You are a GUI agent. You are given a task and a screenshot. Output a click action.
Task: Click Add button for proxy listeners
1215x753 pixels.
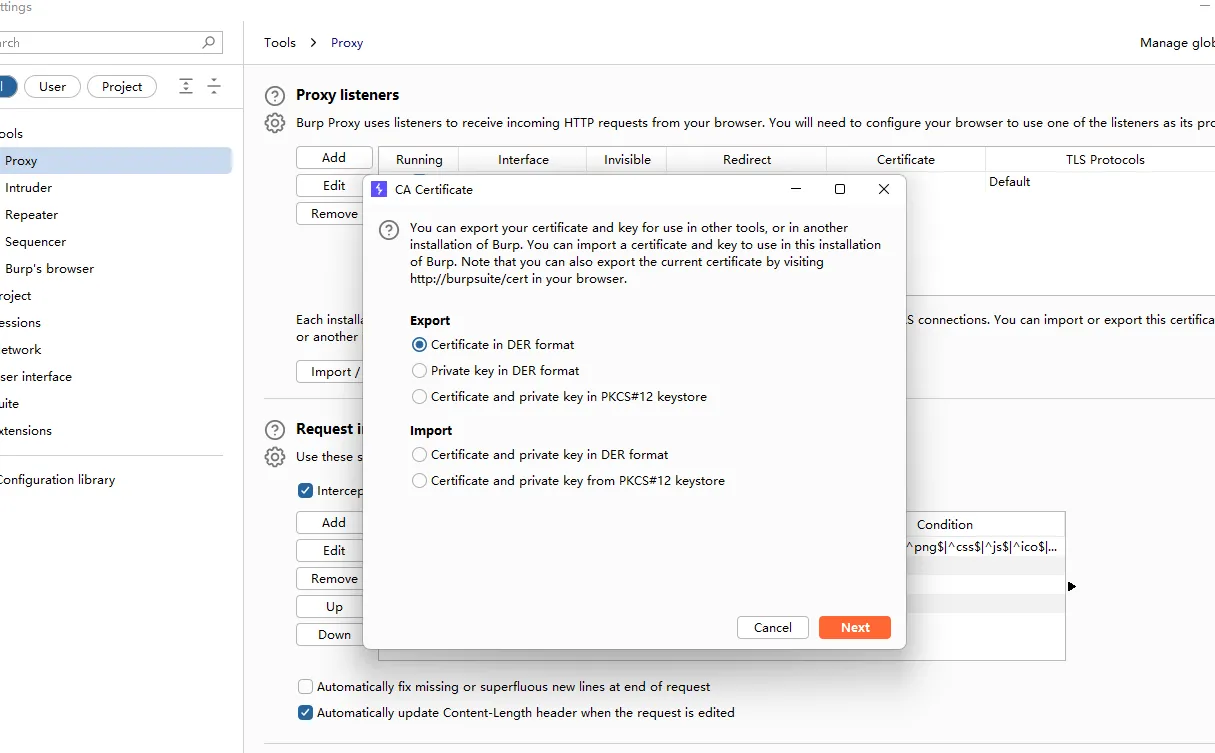(334, 158)
